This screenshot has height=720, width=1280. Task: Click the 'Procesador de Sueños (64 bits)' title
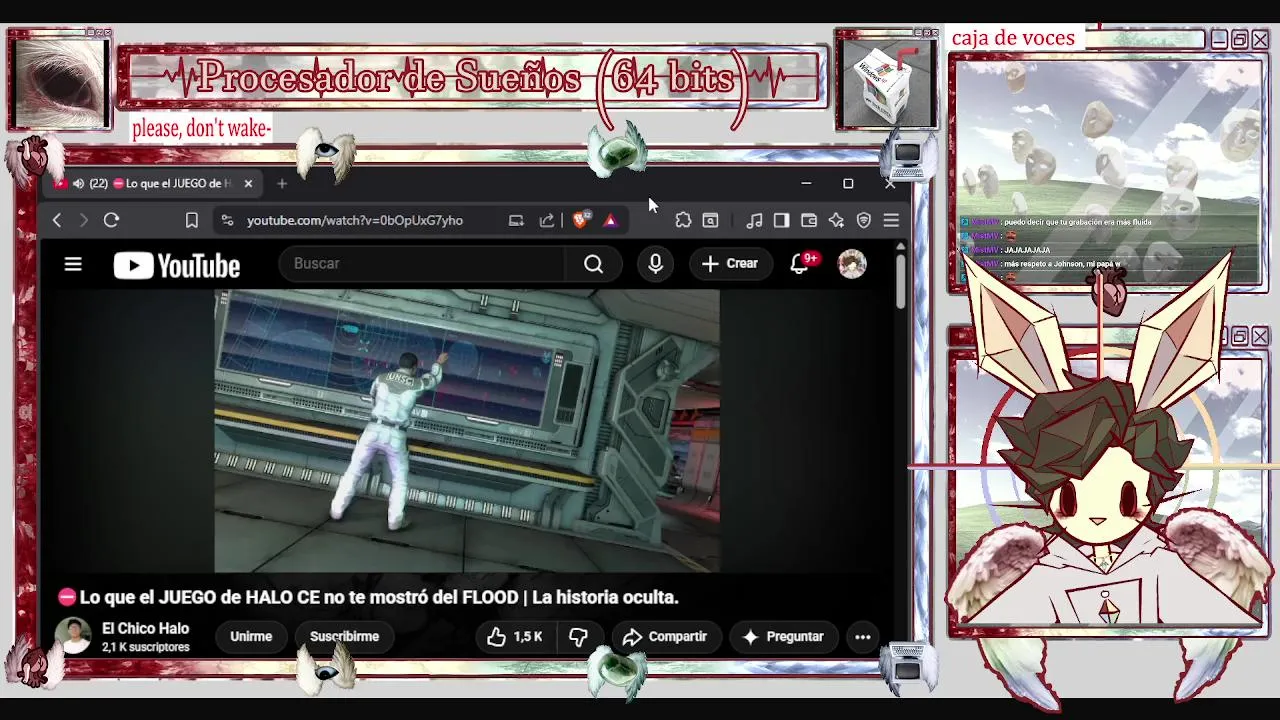point(473,78)
